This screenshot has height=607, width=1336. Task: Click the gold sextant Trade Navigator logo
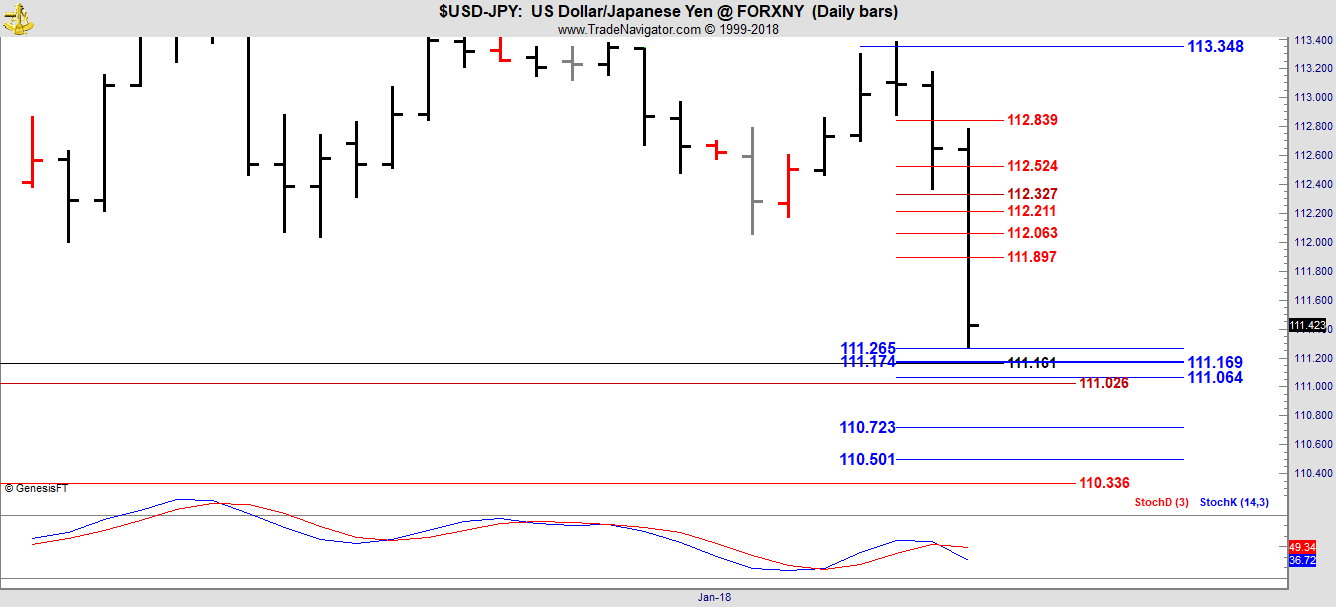coord(17,17)
